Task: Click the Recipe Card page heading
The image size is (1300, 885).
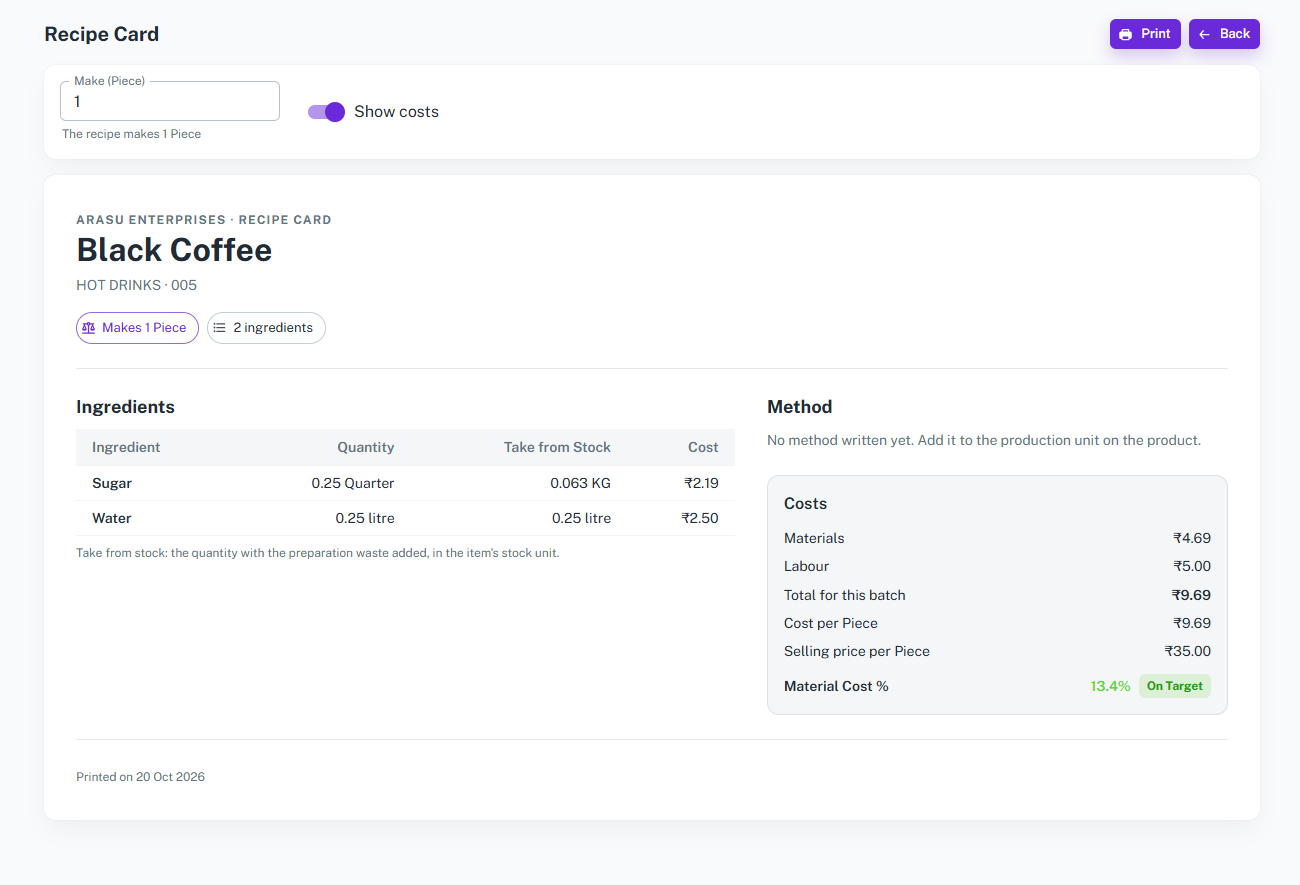Action: 102,34
